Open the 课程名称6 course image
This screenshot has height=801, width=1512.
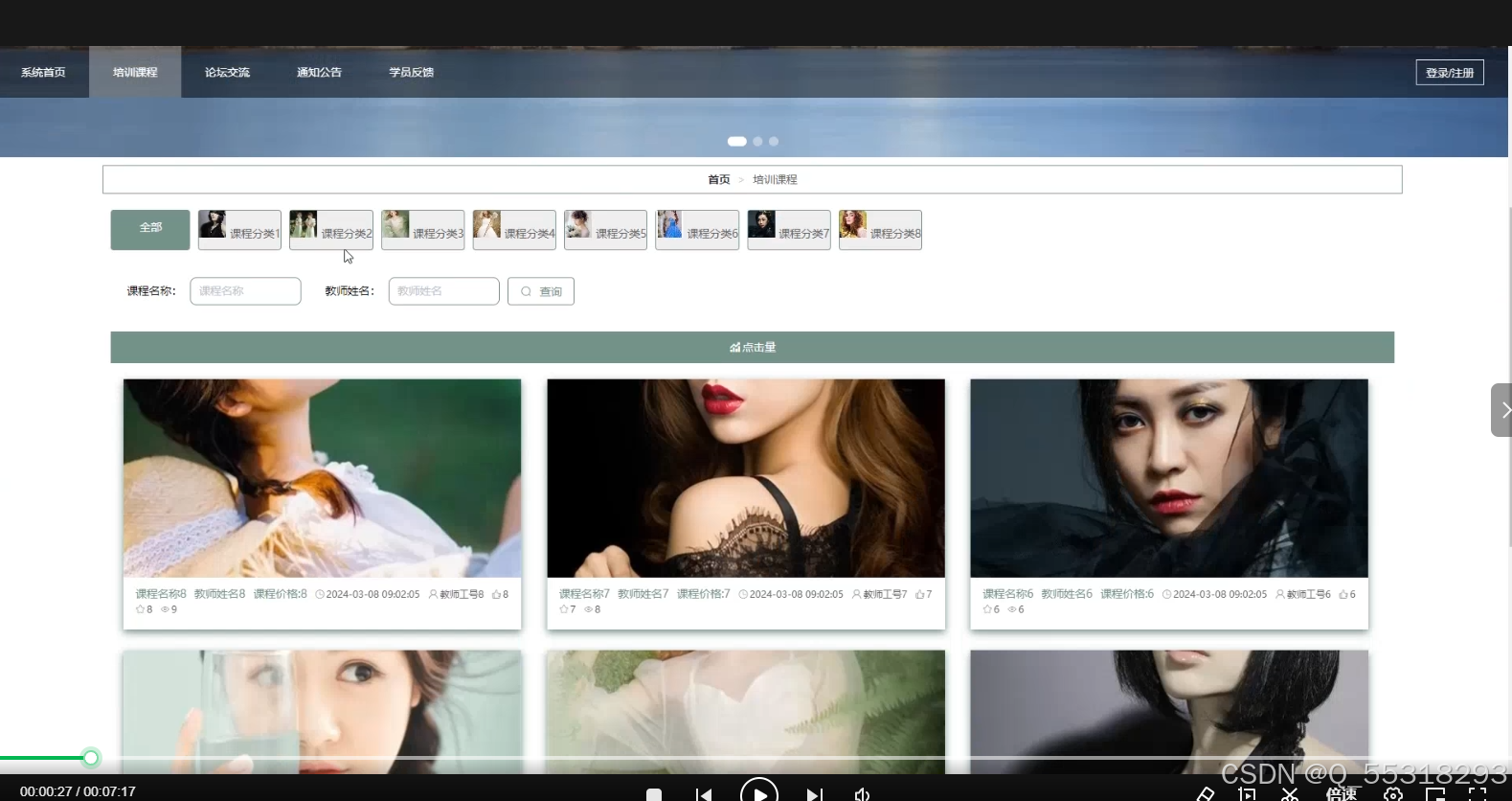(x=1169, y=478)
